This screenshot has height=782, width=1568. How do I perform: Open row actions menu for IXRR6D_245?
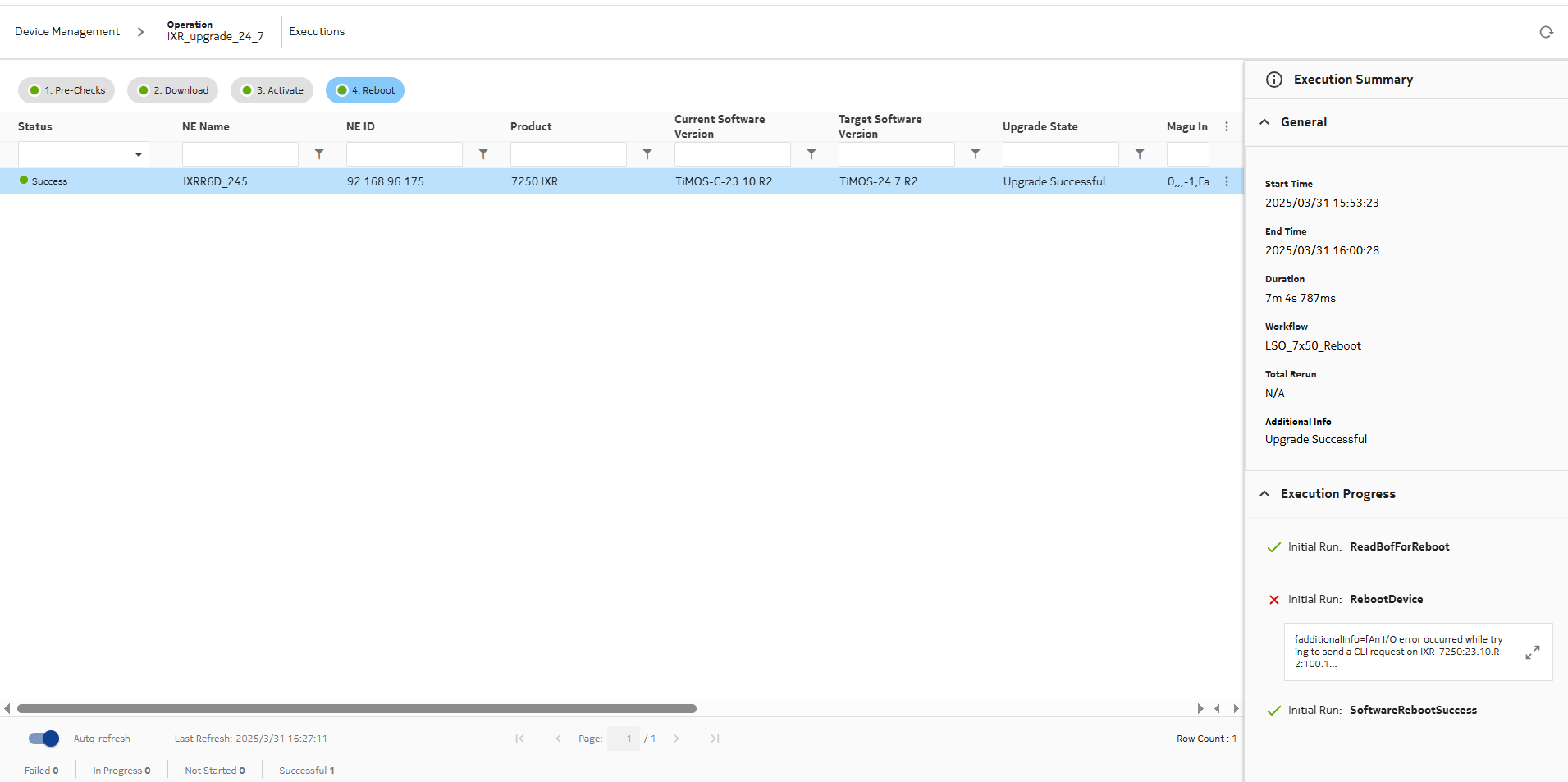point(1227,181)
